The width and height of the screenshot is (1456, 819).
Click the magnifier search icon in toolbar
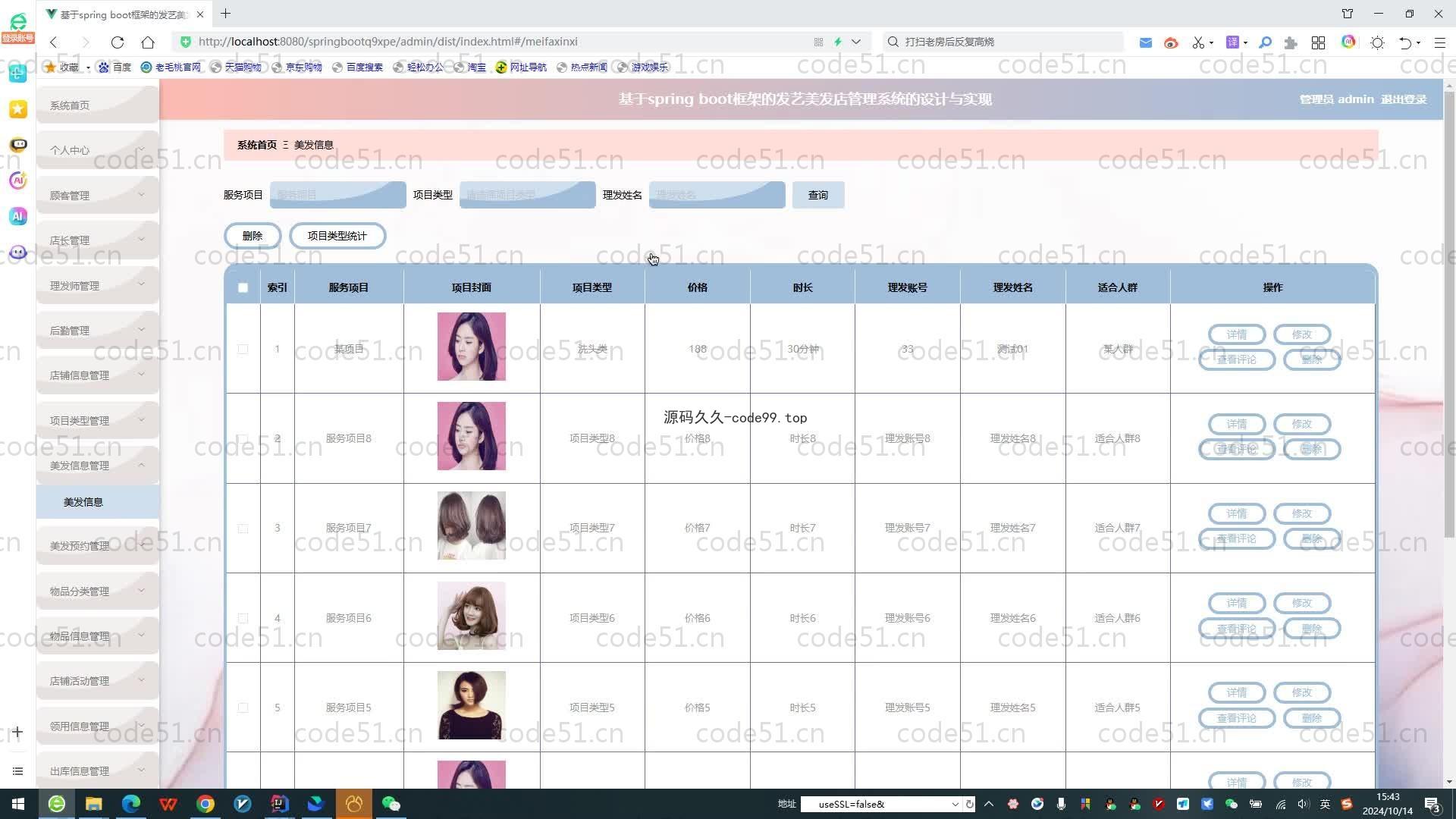[1265, 42]
